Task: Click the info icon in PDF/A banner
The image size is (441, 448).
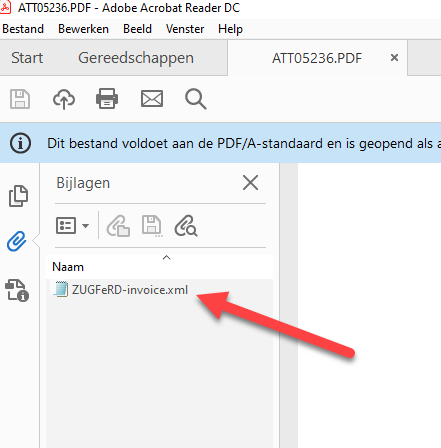Action: (x=20, y=143)
